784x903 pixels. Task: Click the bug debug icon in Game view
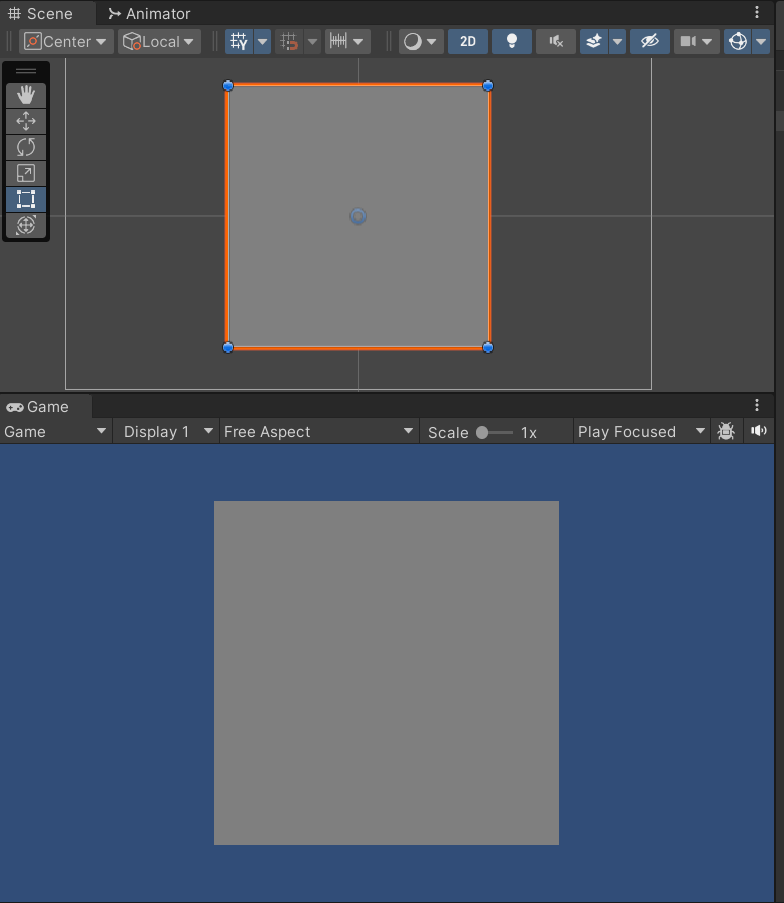click(726, 431)
